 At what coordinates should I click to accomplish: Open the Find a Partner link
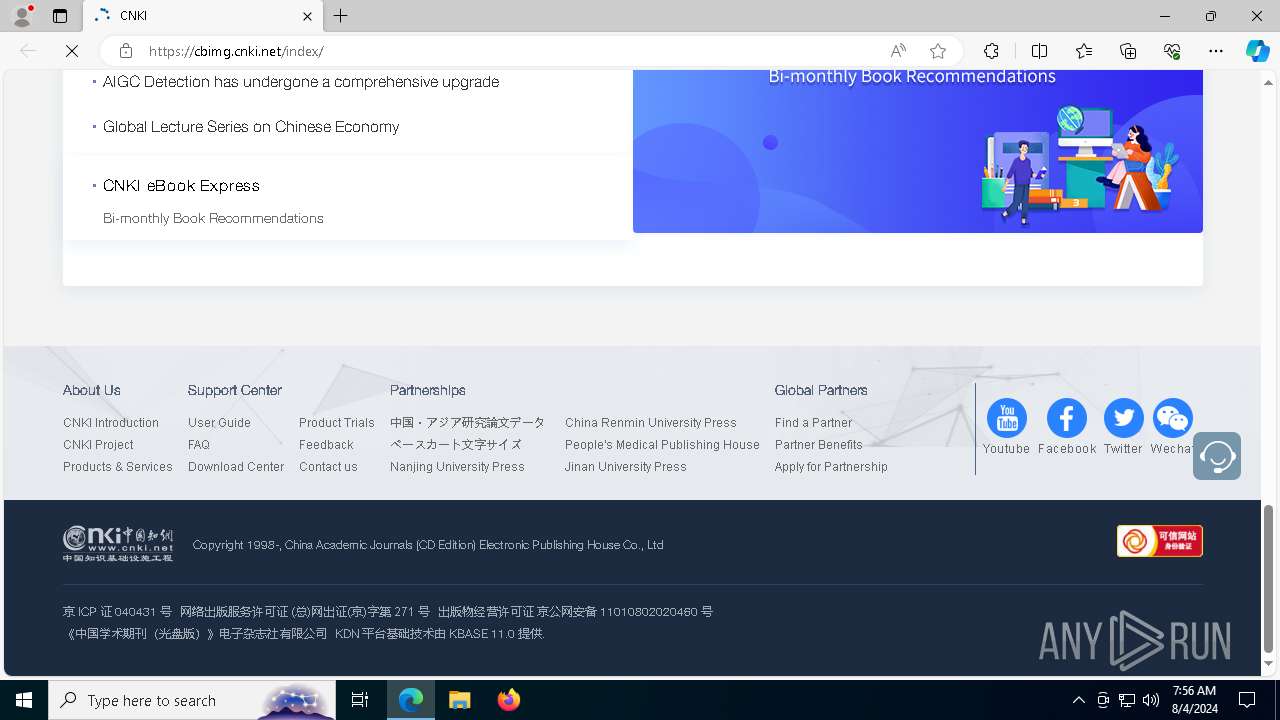pyautogui.click(x=813, y=423)
